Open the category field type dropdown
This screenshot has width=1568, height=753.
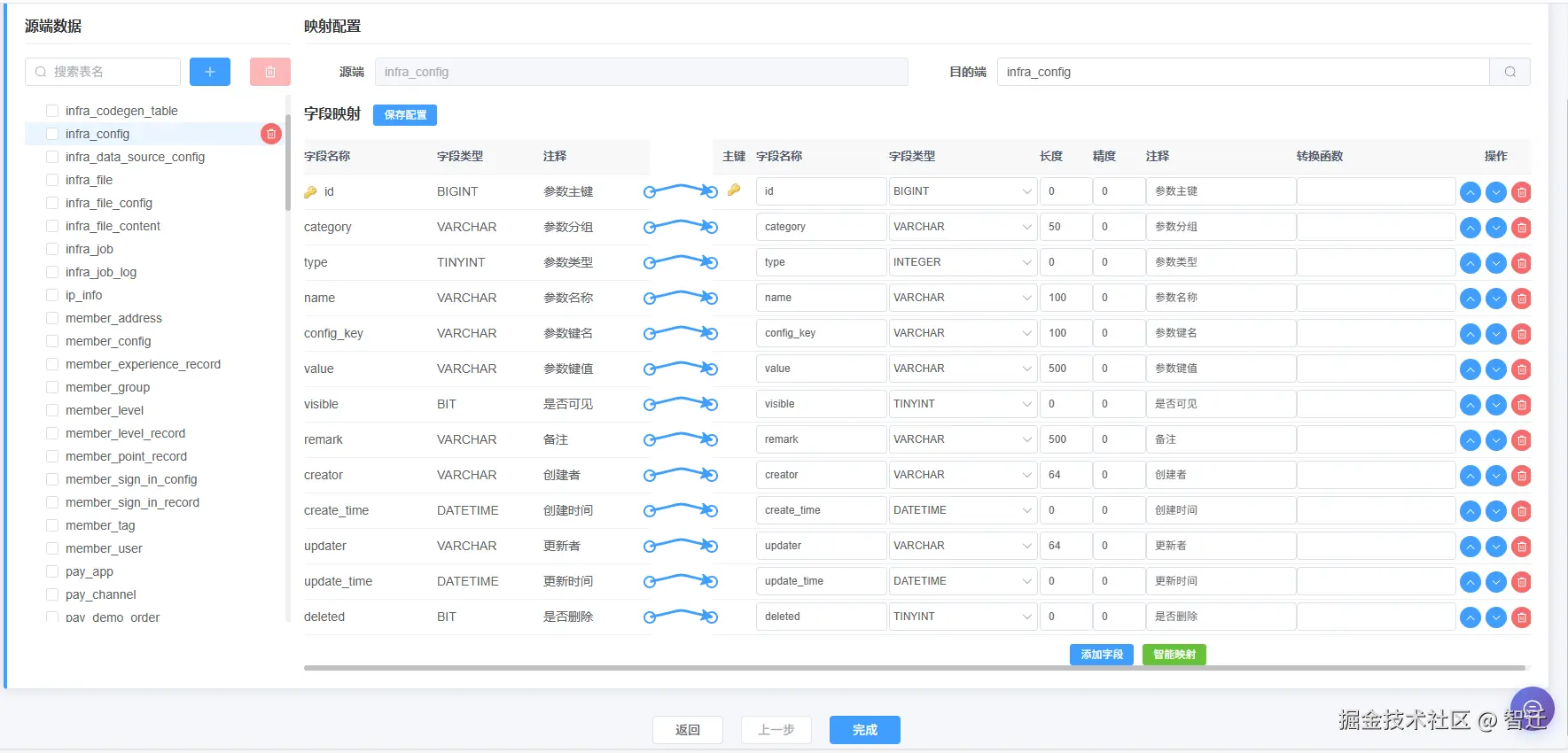(x=963, y=227)
